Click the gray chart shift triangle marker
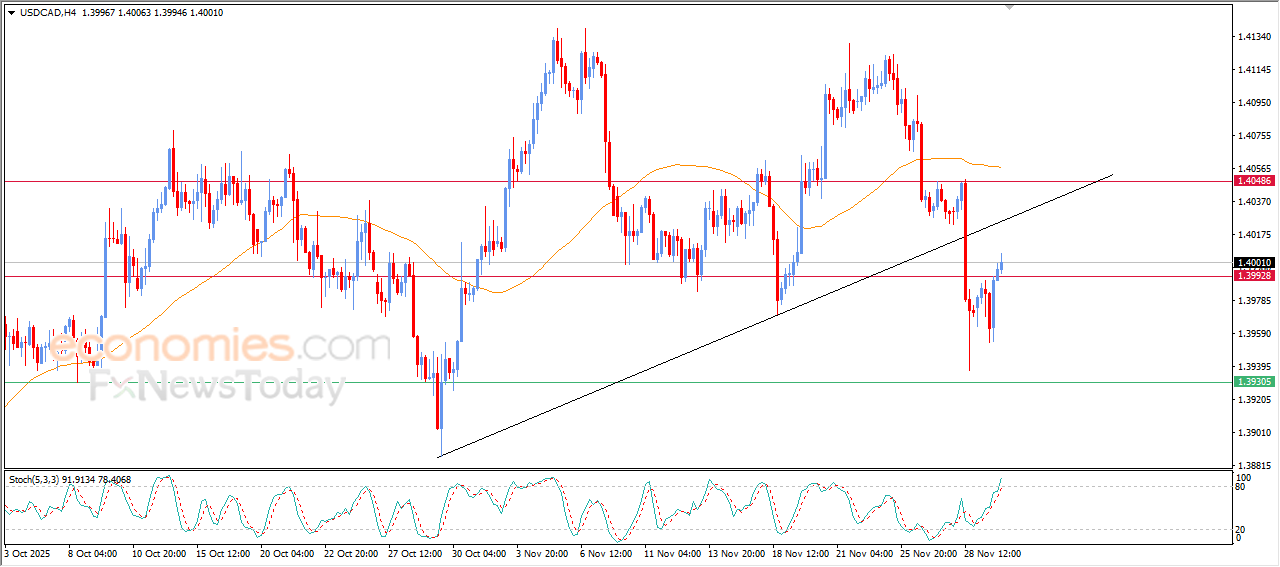 [x=1012, y=7]
